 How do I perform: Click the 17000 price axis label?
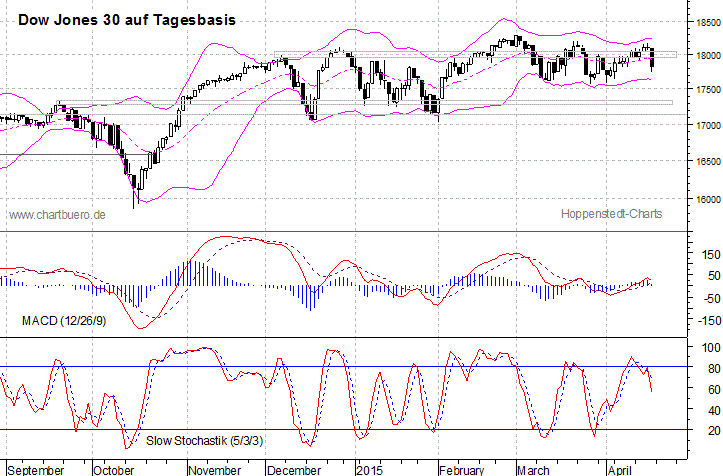pos(709,125)
